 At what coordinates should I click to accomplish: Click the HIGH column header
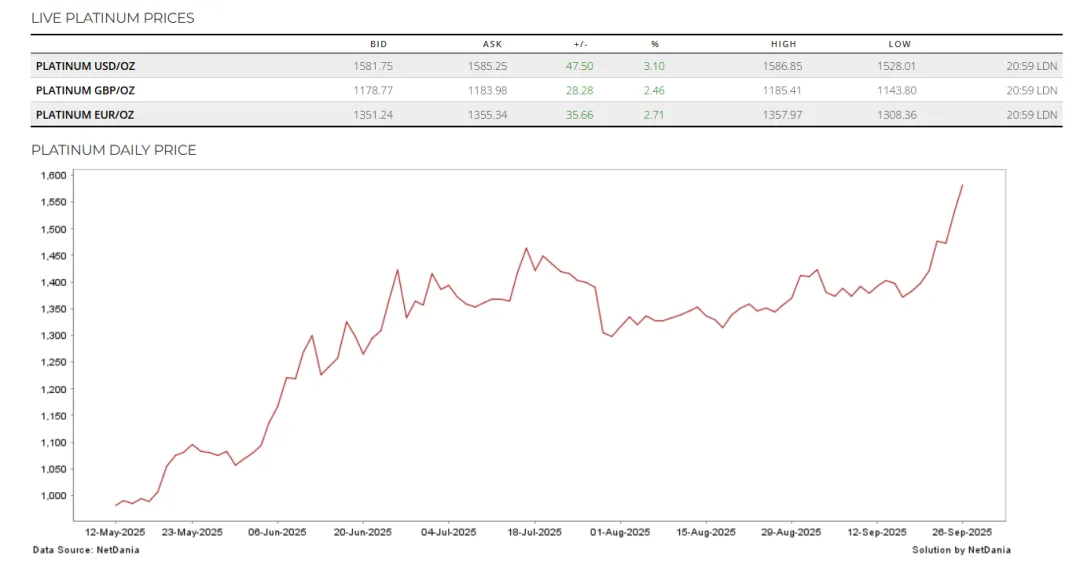[784, 44]
